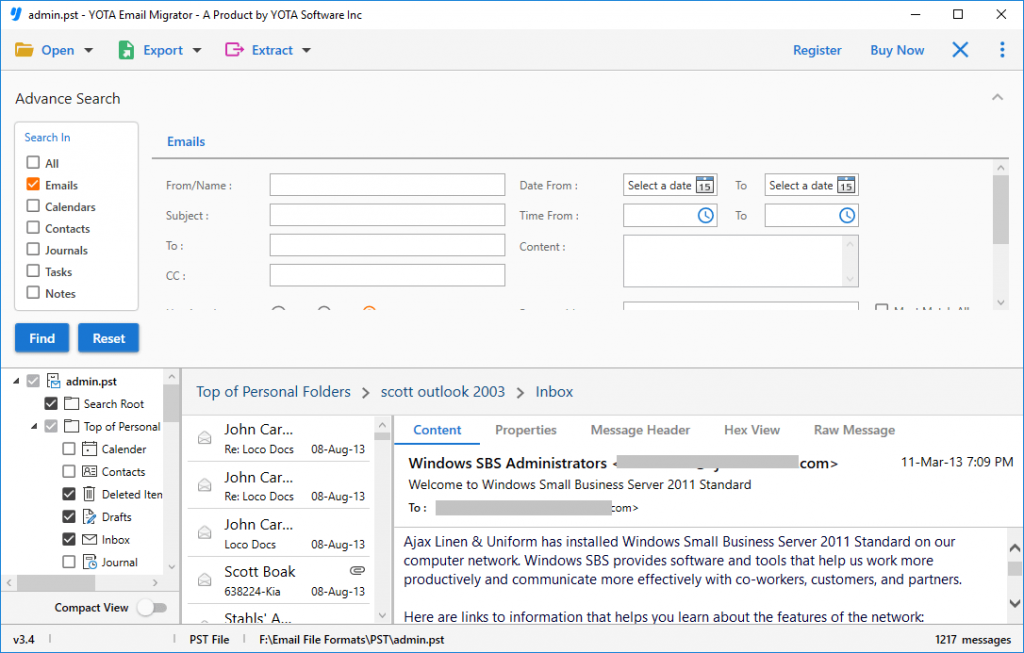
Task: Check the All search option
Action: [33, 162]
